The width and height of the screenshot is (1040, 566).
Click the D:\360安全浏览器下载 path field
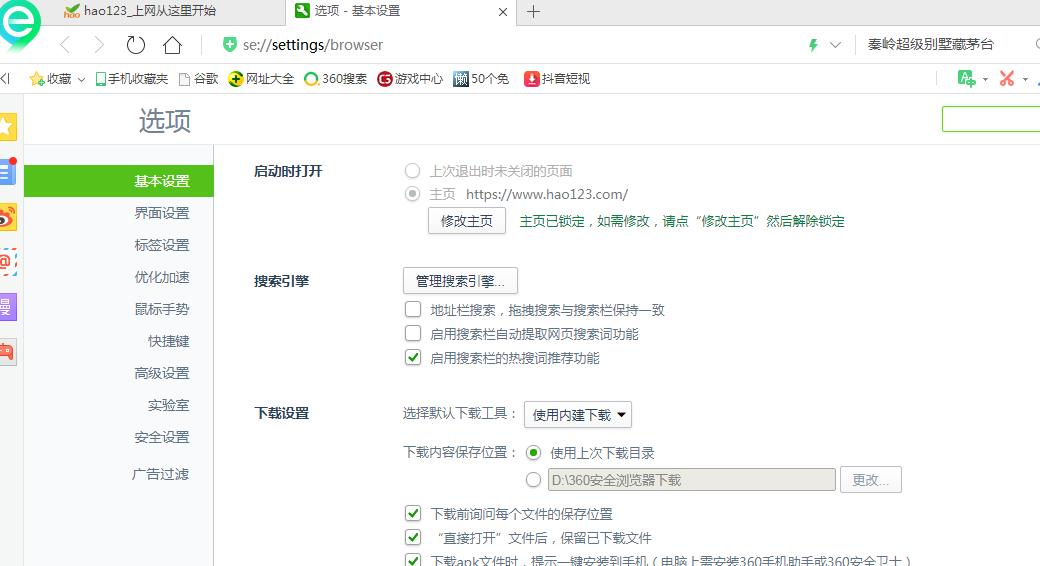pyautogui.click(x=691, y=480)
